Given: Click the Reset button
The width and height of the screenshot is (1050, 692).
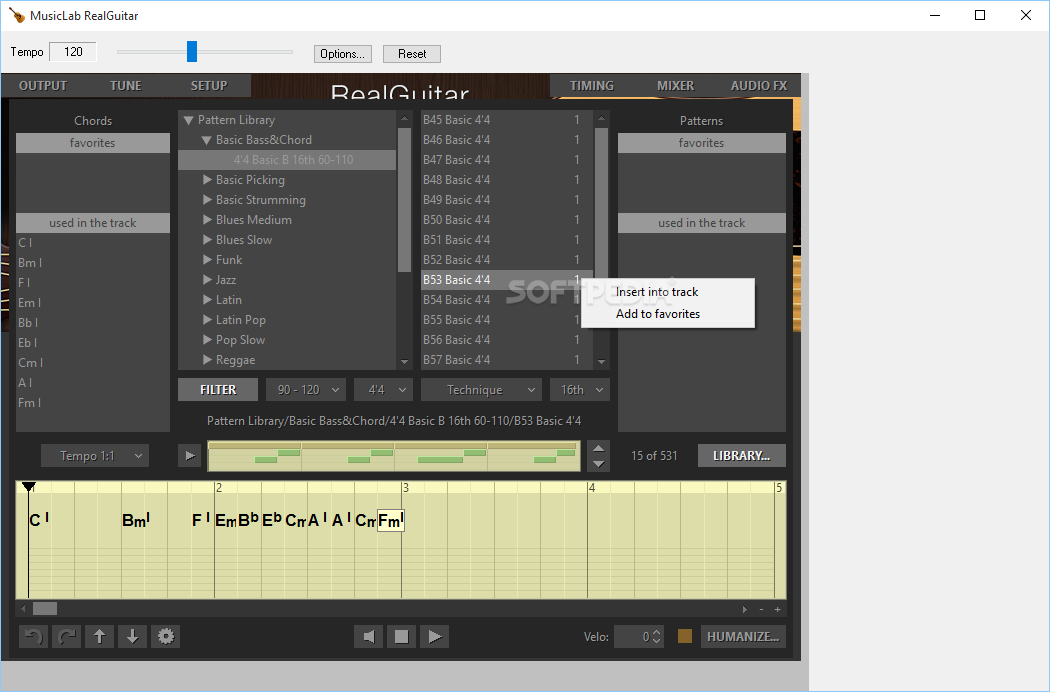Looking at the screenshot, I should [412, 54].
